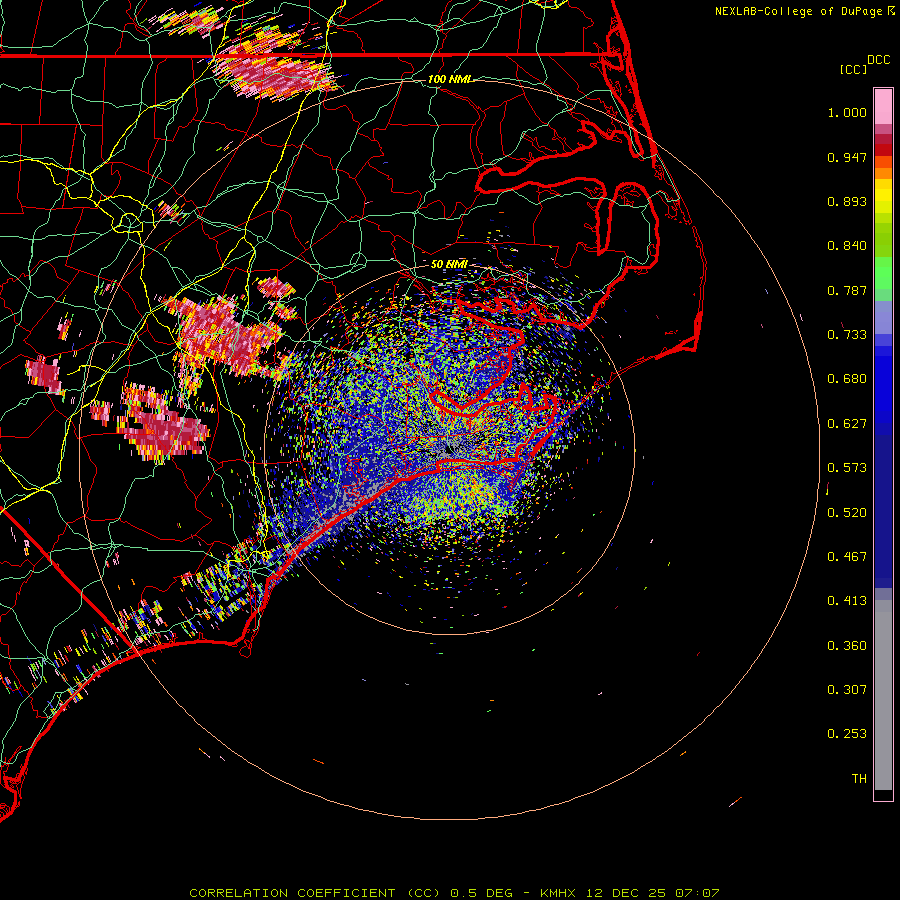
Task: Click the 0.520 legend value
Action: pos(847,513)
